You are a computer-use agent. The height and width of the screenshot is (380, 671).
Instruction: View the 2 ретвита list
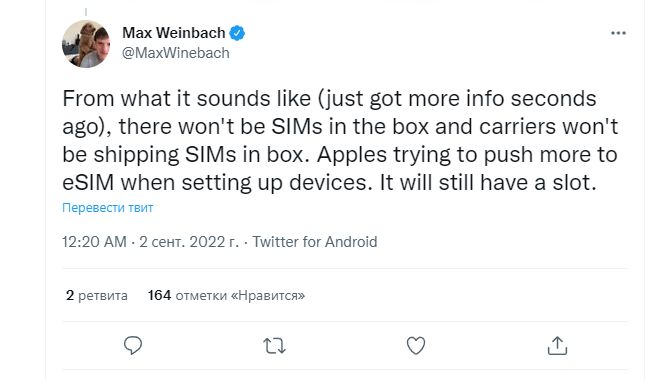coord(97,295)
